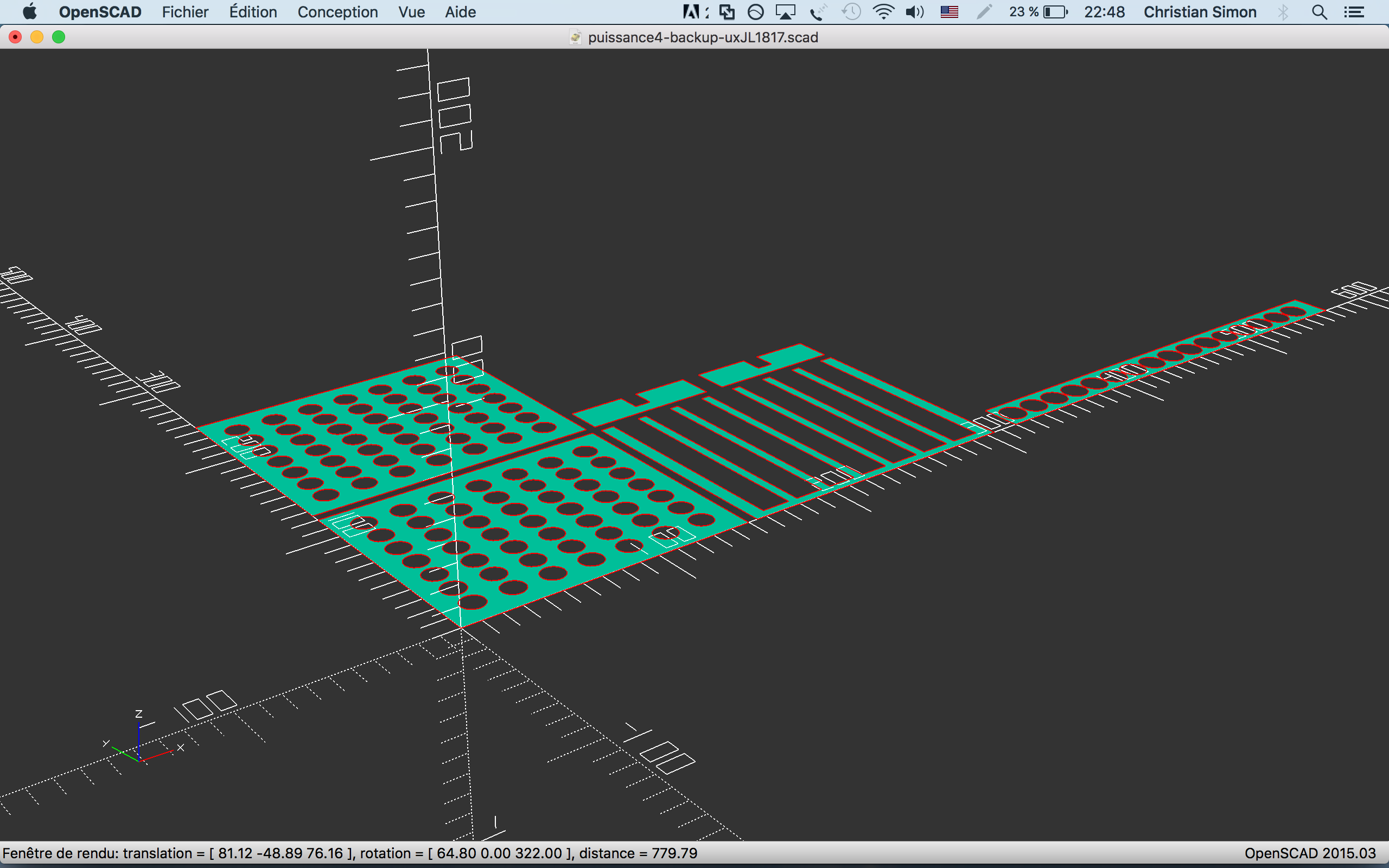Open the Notification Center list icon
The height and width of the screenshot is (868, 1389).
(x=1354, y=12)
